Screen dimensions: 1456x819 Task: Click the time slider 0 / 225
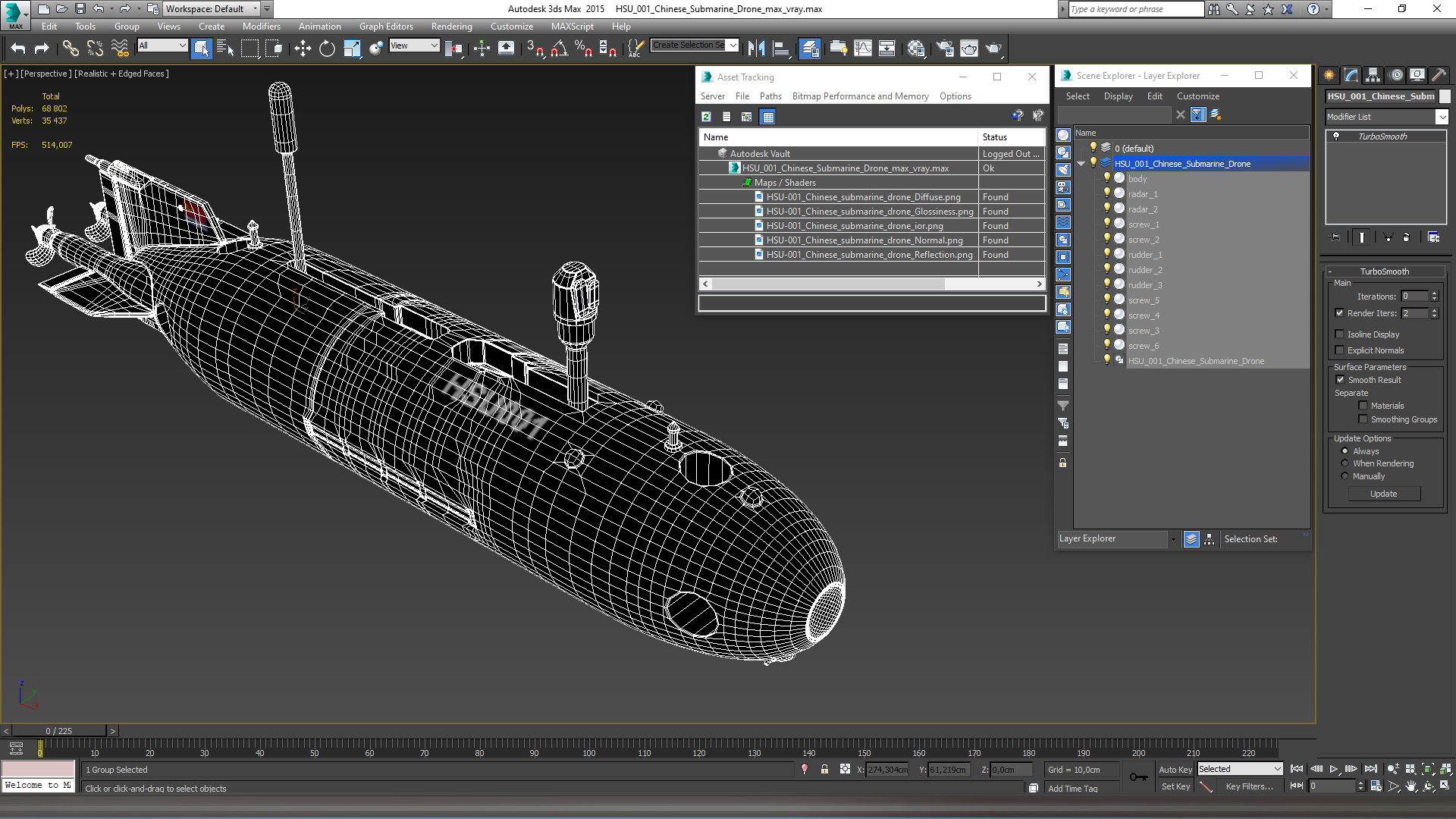59,731
